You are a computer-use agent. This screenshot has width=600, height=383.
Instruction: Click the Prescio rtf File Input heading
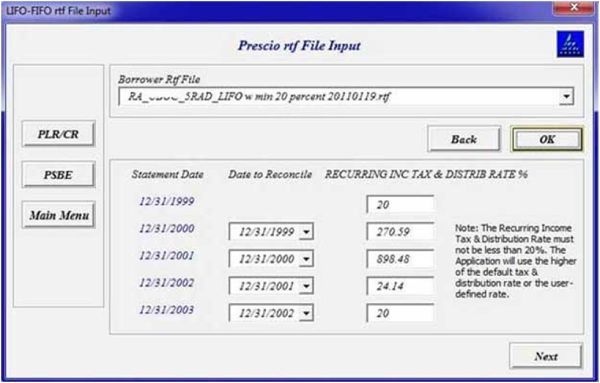click(299, 46)
